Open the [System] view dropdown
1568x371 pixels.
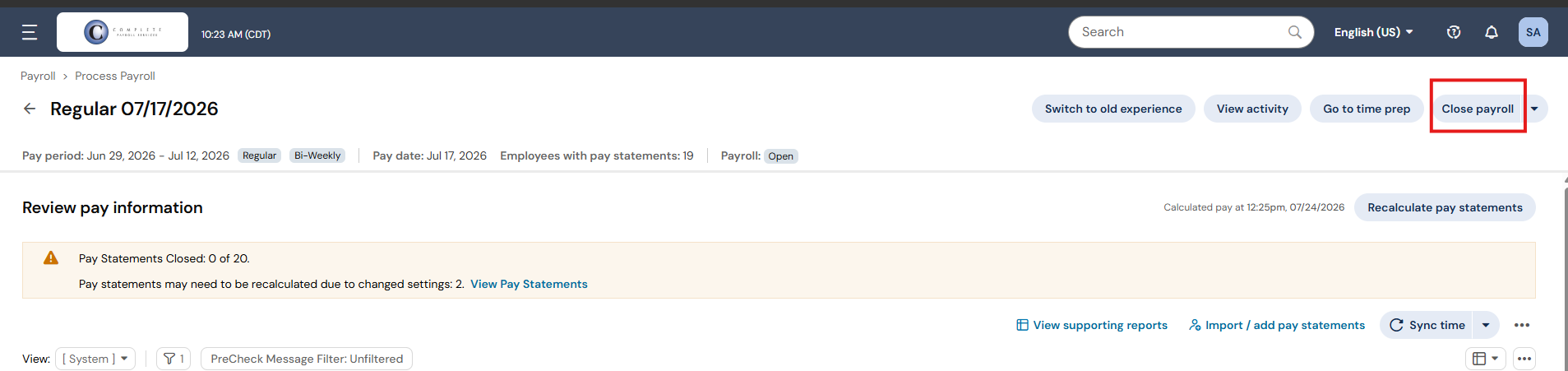(95, 359)
